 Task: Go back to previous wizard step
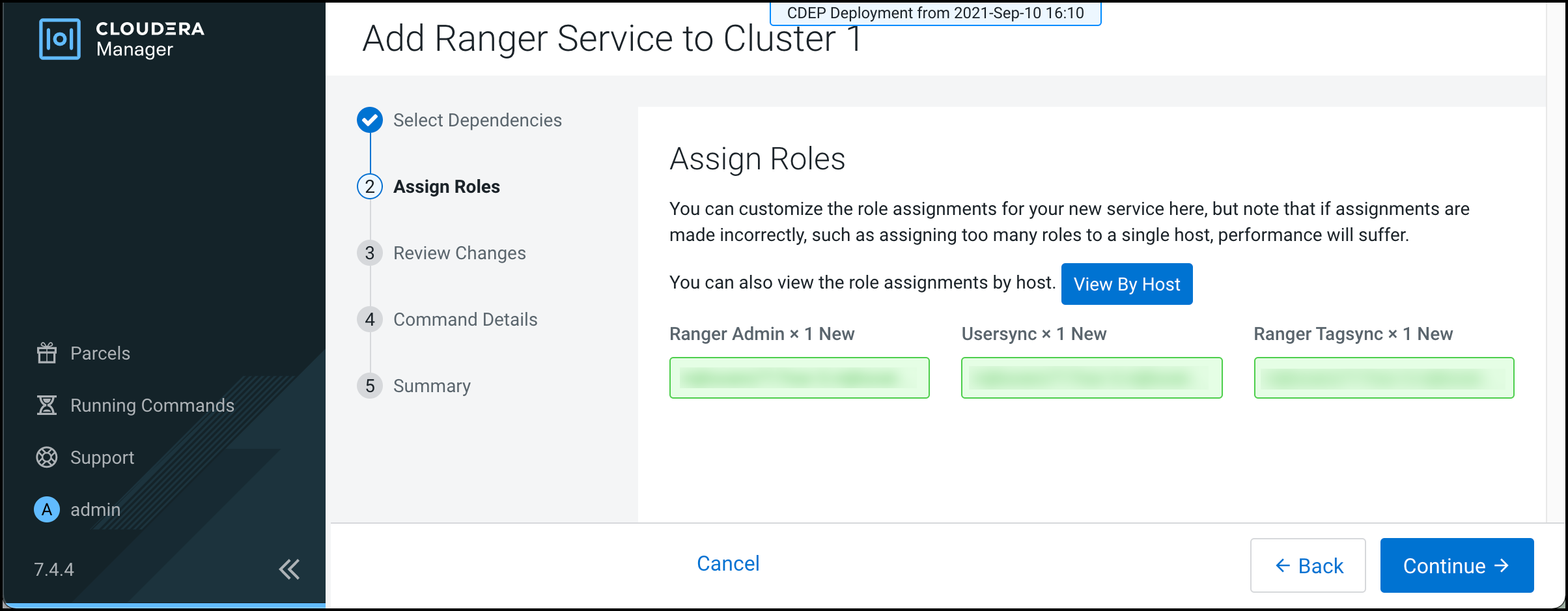coord(1308,565)
